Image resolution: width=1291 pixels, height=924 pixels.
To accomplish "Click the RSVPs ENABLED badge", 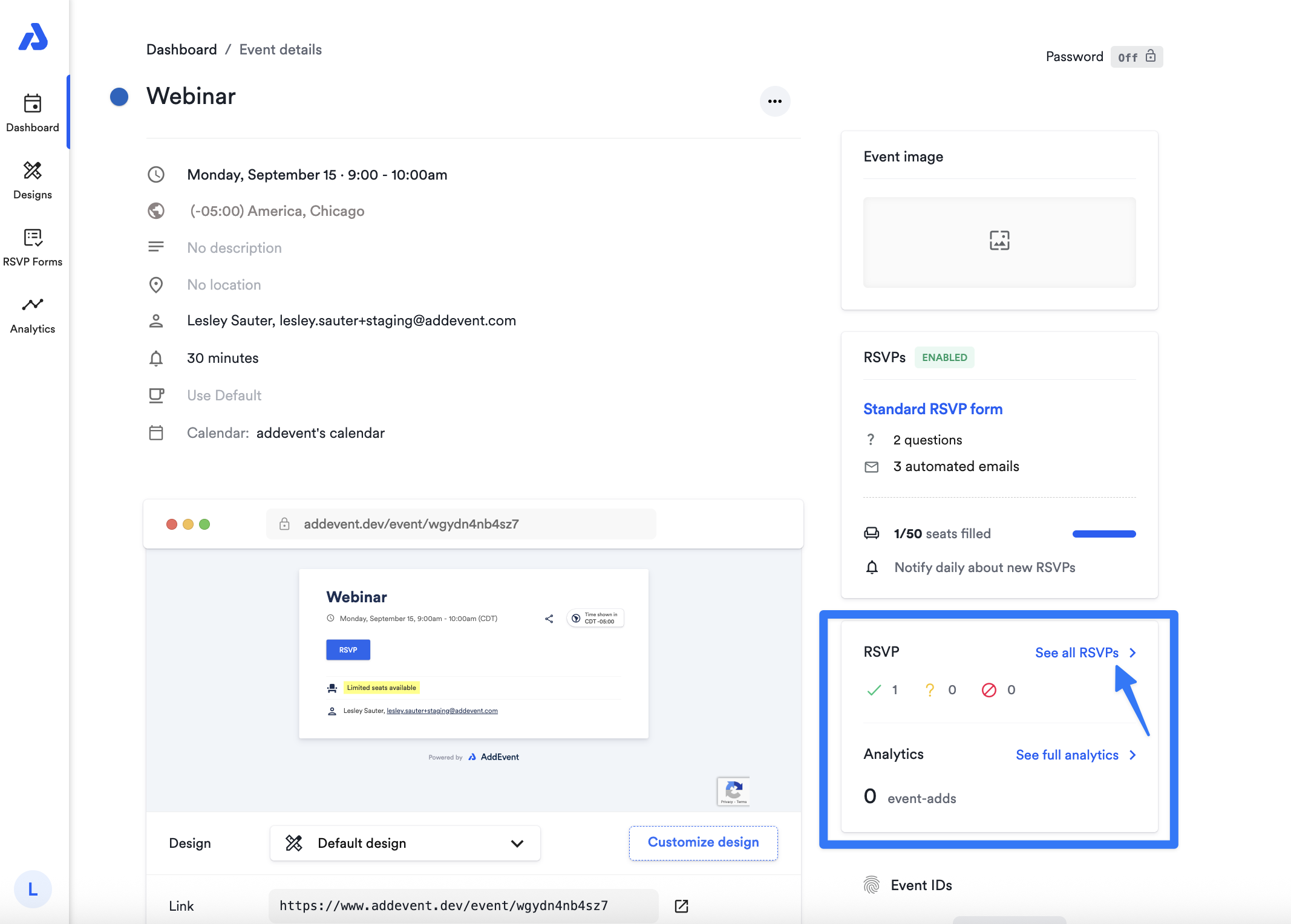I will [x=944, y=357].
